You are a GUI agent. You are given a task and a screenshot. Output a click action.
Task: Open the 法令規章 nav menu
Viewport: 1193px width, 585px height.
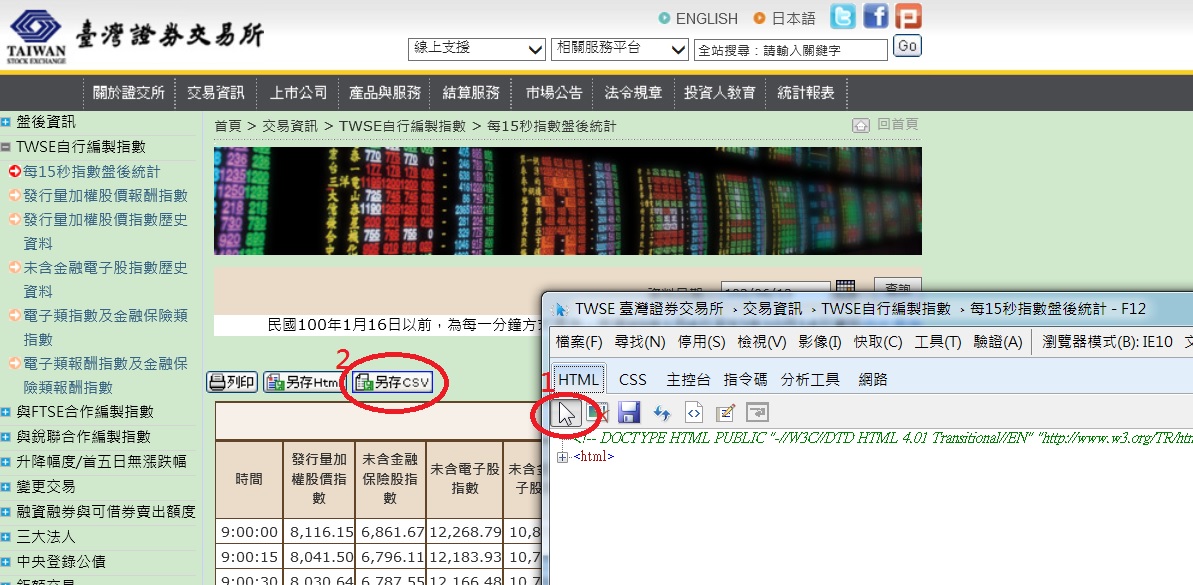pyautogui.click(x=633, y=93)
